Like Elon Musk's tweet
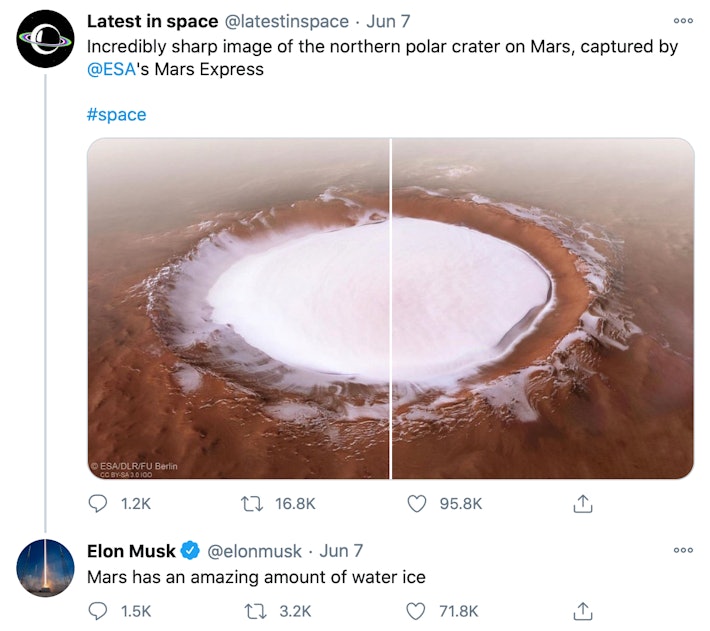710x631 pixels. tap(417, 610)
